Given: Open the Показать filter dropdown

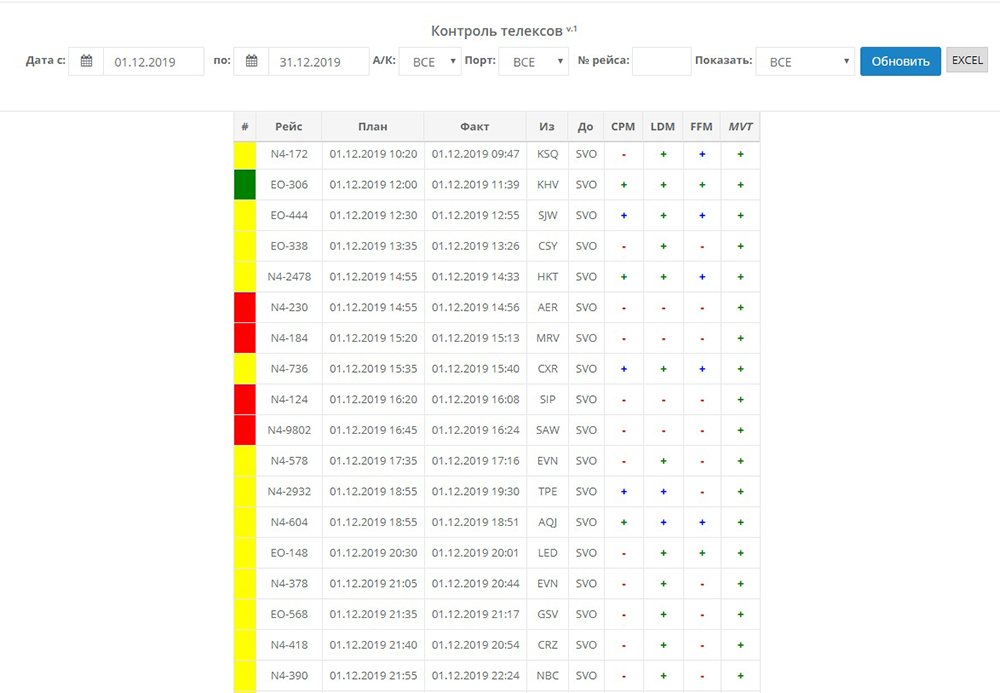Looking at the screenshot, I should coord(805,61).
